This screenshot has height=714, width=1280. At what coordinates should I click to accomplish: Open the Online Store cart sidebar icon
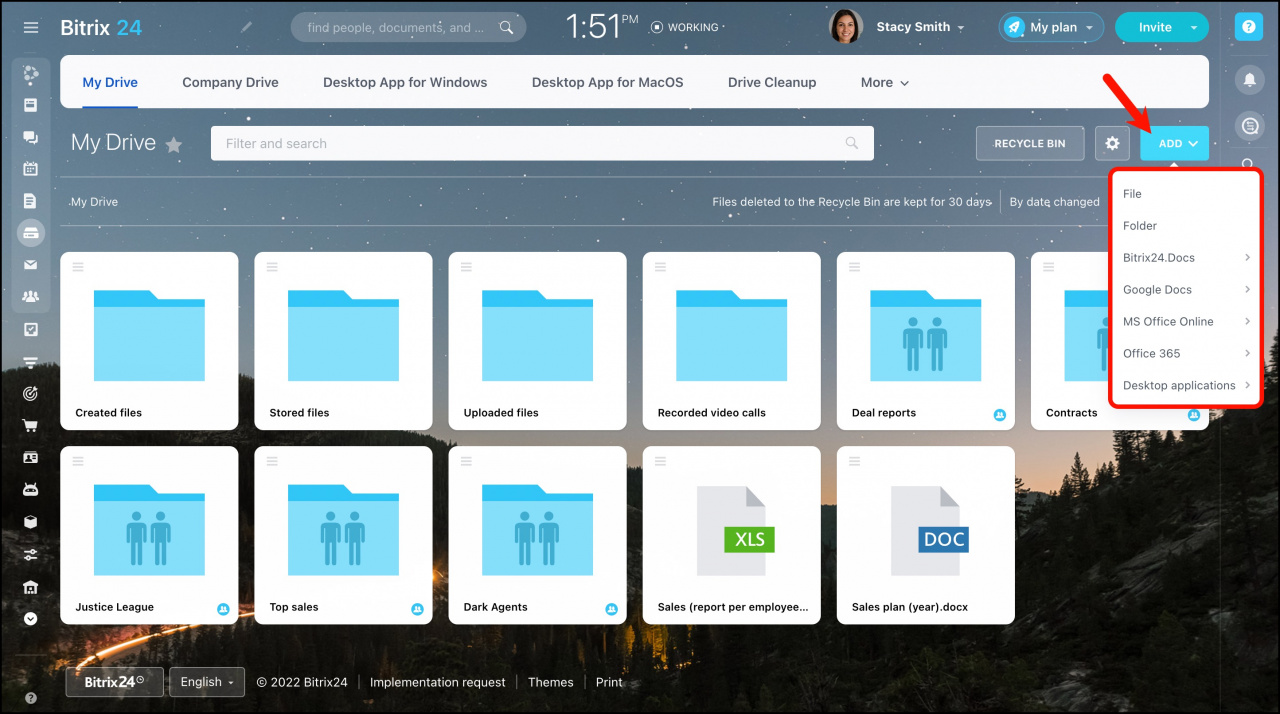(x=31, y=425)
